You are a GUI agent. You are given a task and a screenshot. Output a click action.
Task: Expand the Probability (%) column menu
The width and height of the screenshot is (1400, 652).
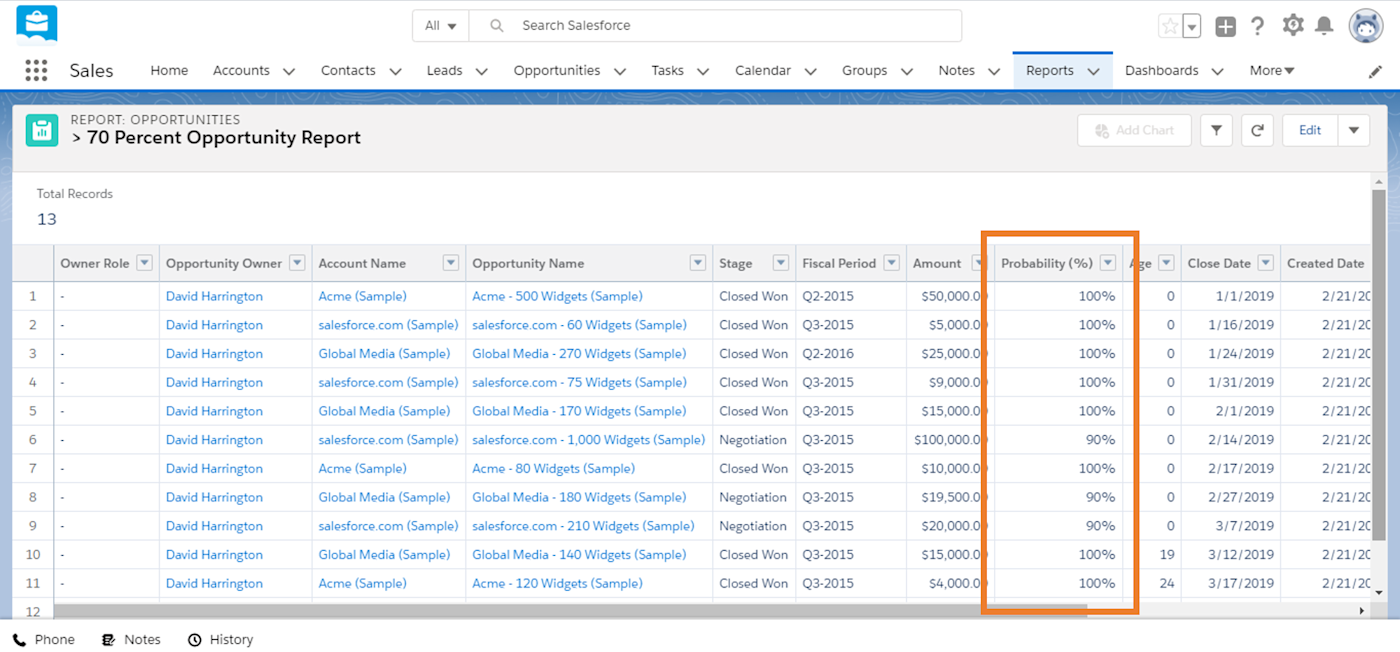coord(1107,263)
